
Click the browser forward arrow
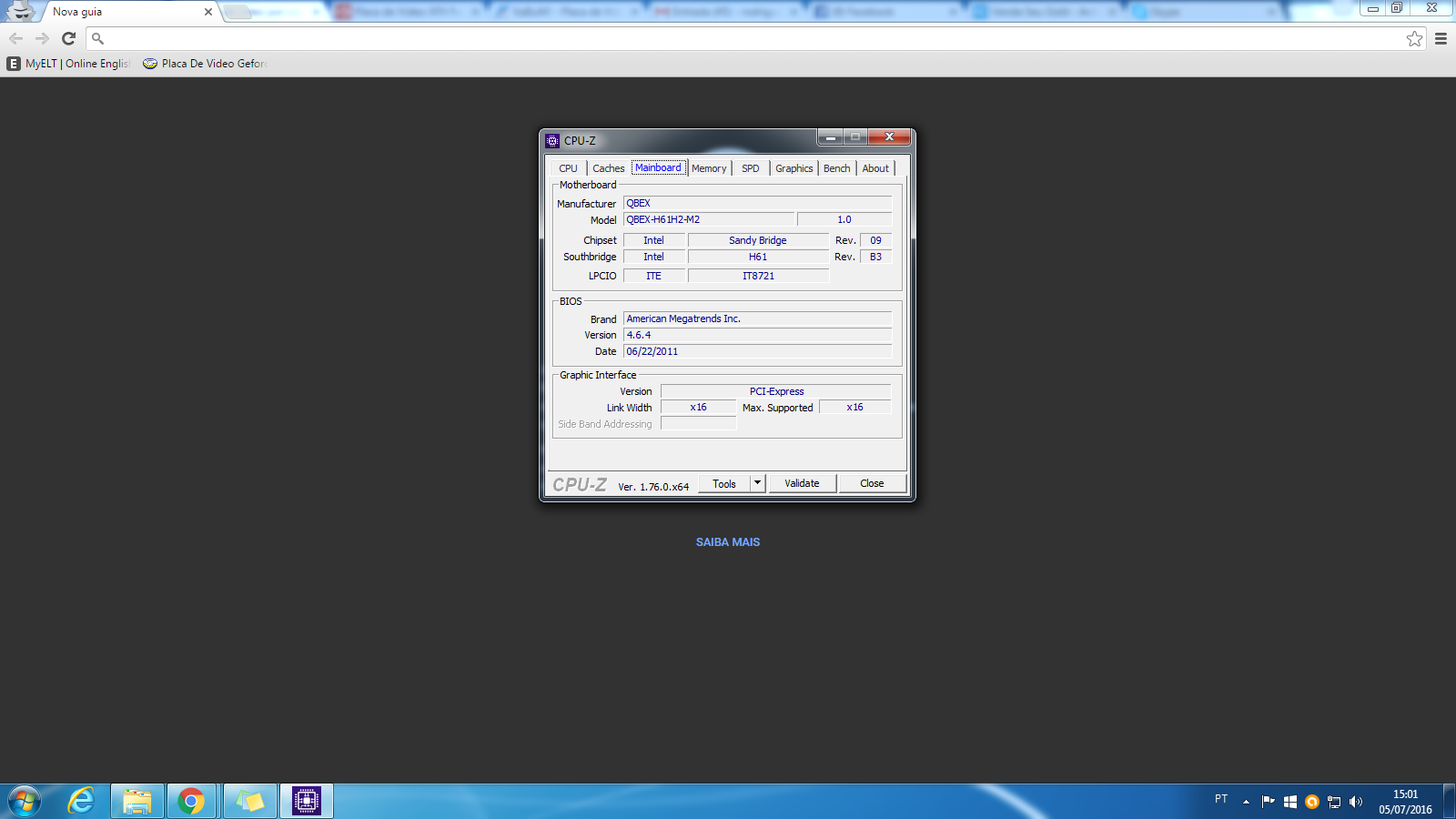tap(42, 38)
